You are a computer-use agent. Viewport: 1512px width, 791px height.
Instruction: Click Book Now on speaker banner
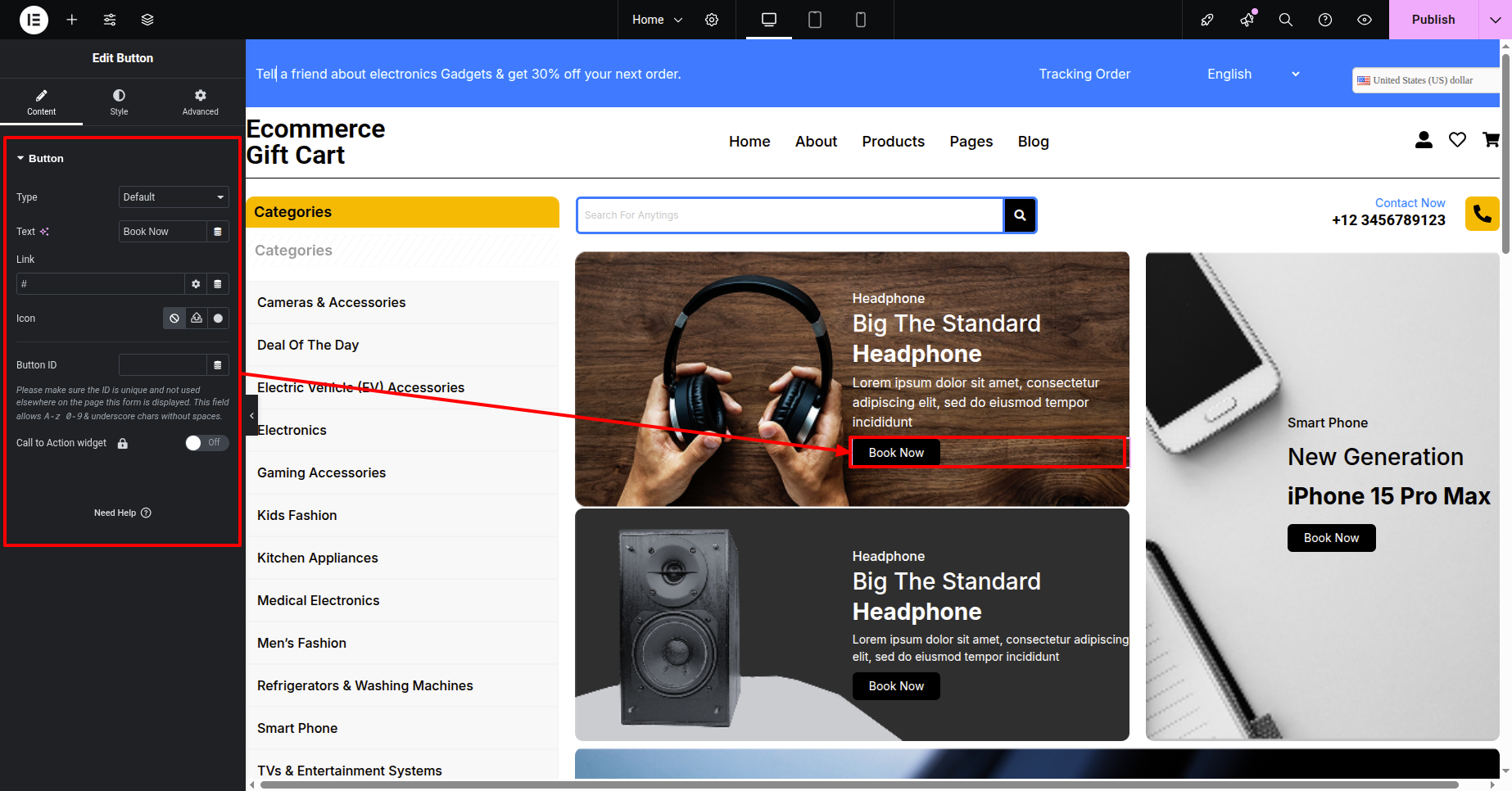pos(896,686)
